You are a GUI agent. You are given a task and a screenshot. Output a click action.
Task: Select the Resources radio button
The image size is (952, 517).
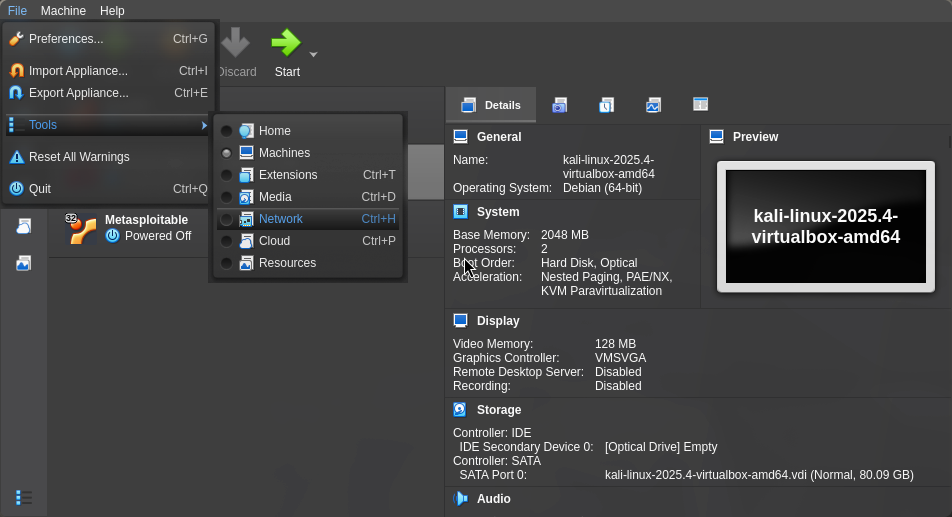coord(226,263)
